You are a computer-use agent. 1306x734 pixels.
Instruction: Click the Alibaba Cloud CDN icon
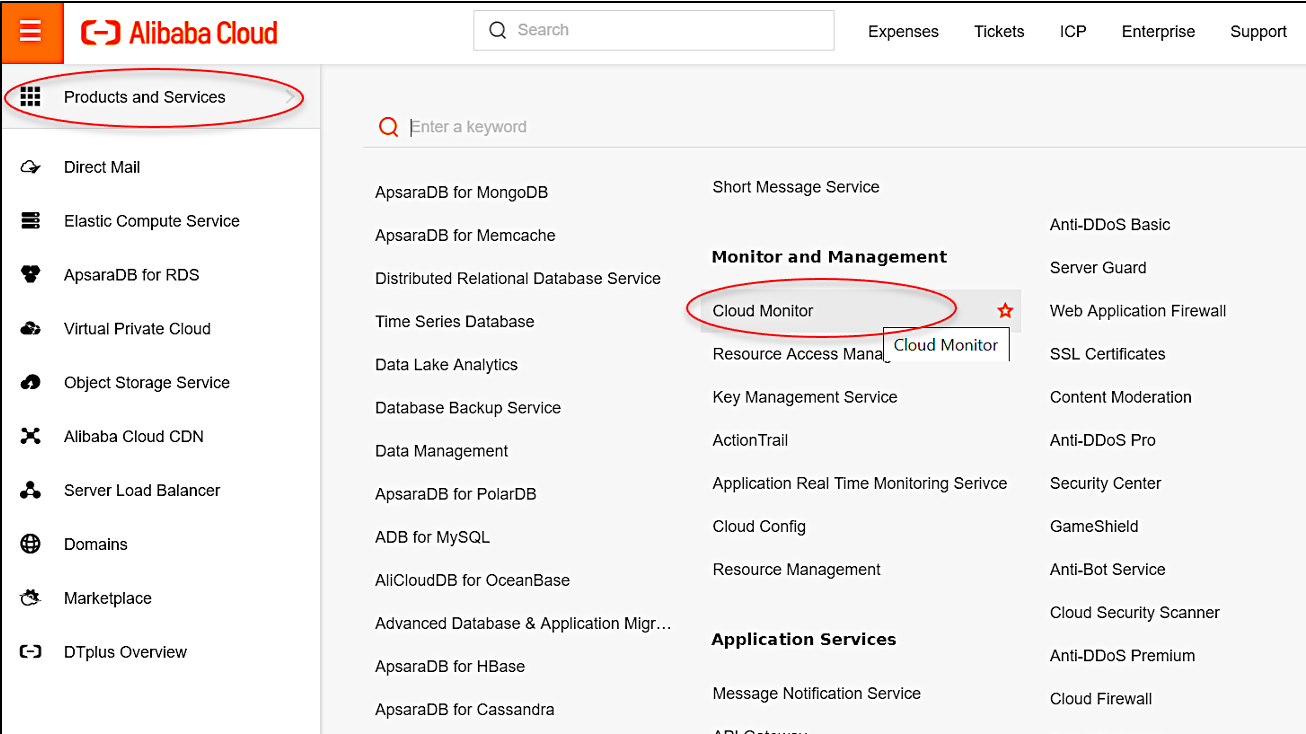click(31, 436)
